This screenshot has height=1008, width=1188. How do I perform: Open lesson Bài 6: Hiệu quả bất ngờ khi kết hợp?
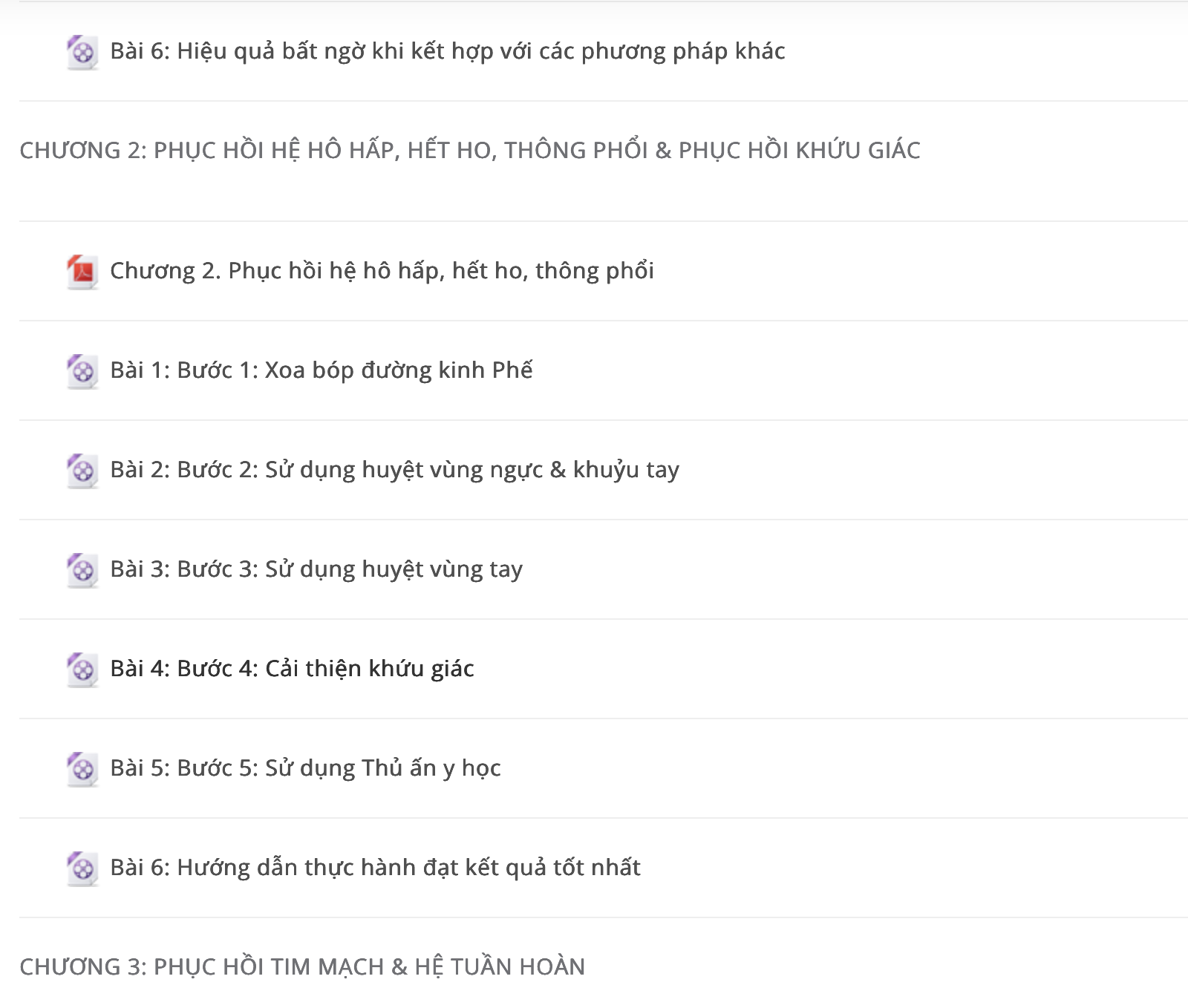(x=448, y=51)
